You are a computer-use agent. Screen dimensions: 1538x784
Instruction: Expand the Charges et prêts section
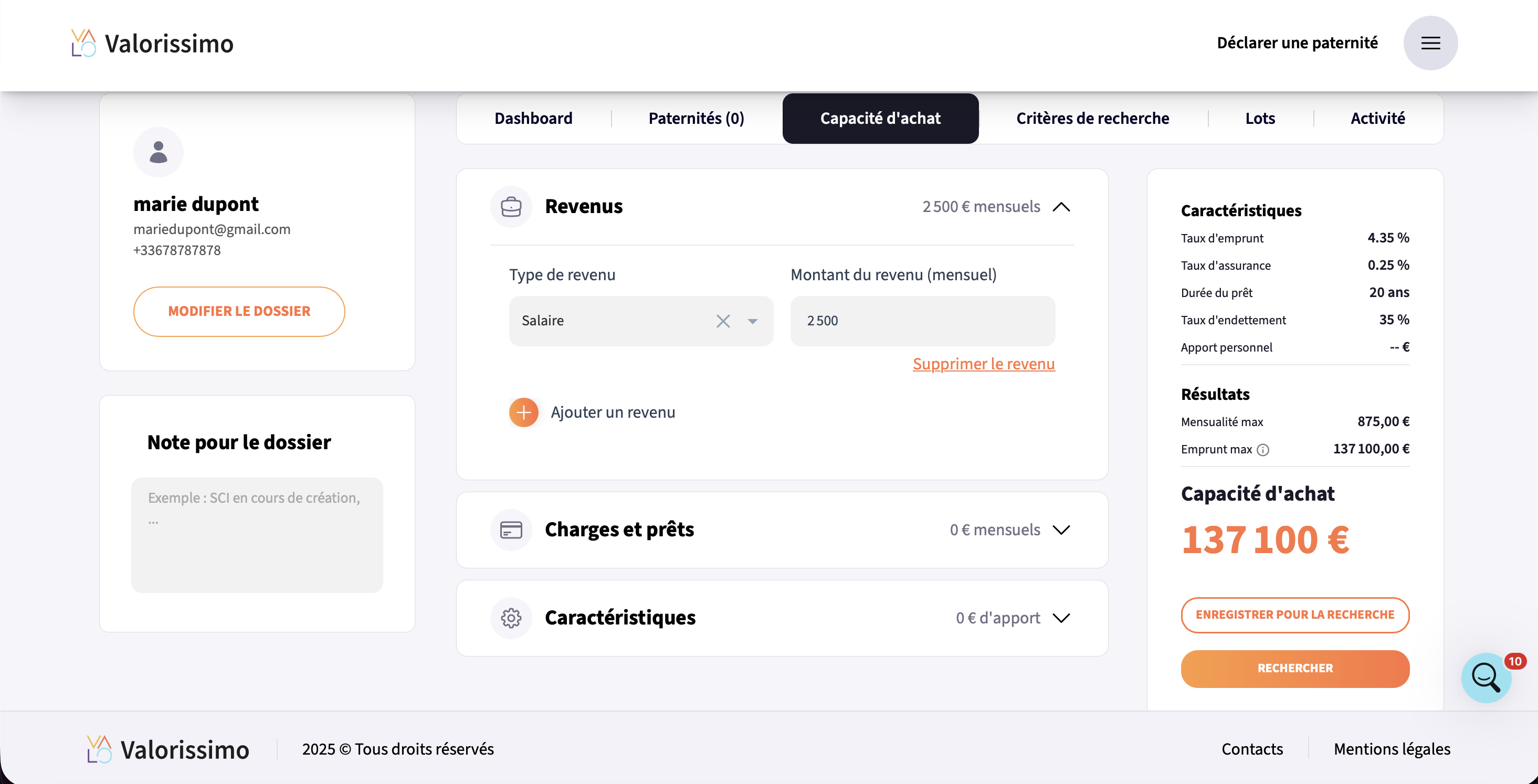click(1061, 529)
